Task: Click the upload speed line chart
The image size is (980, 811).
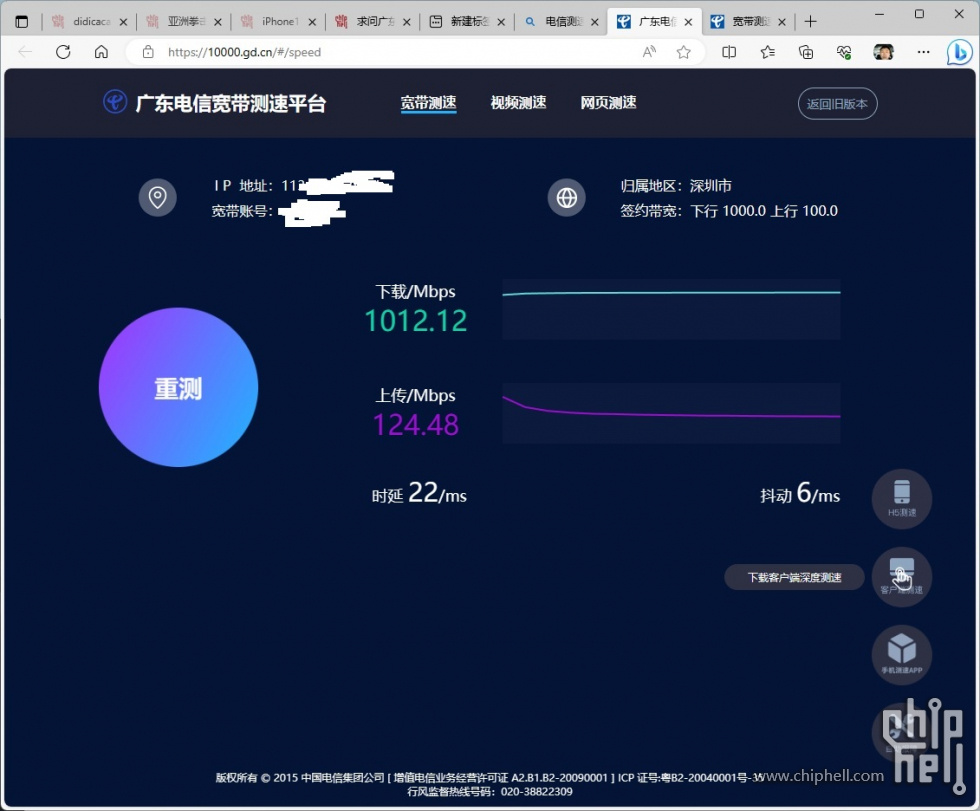Action: (x=671, y=413)
